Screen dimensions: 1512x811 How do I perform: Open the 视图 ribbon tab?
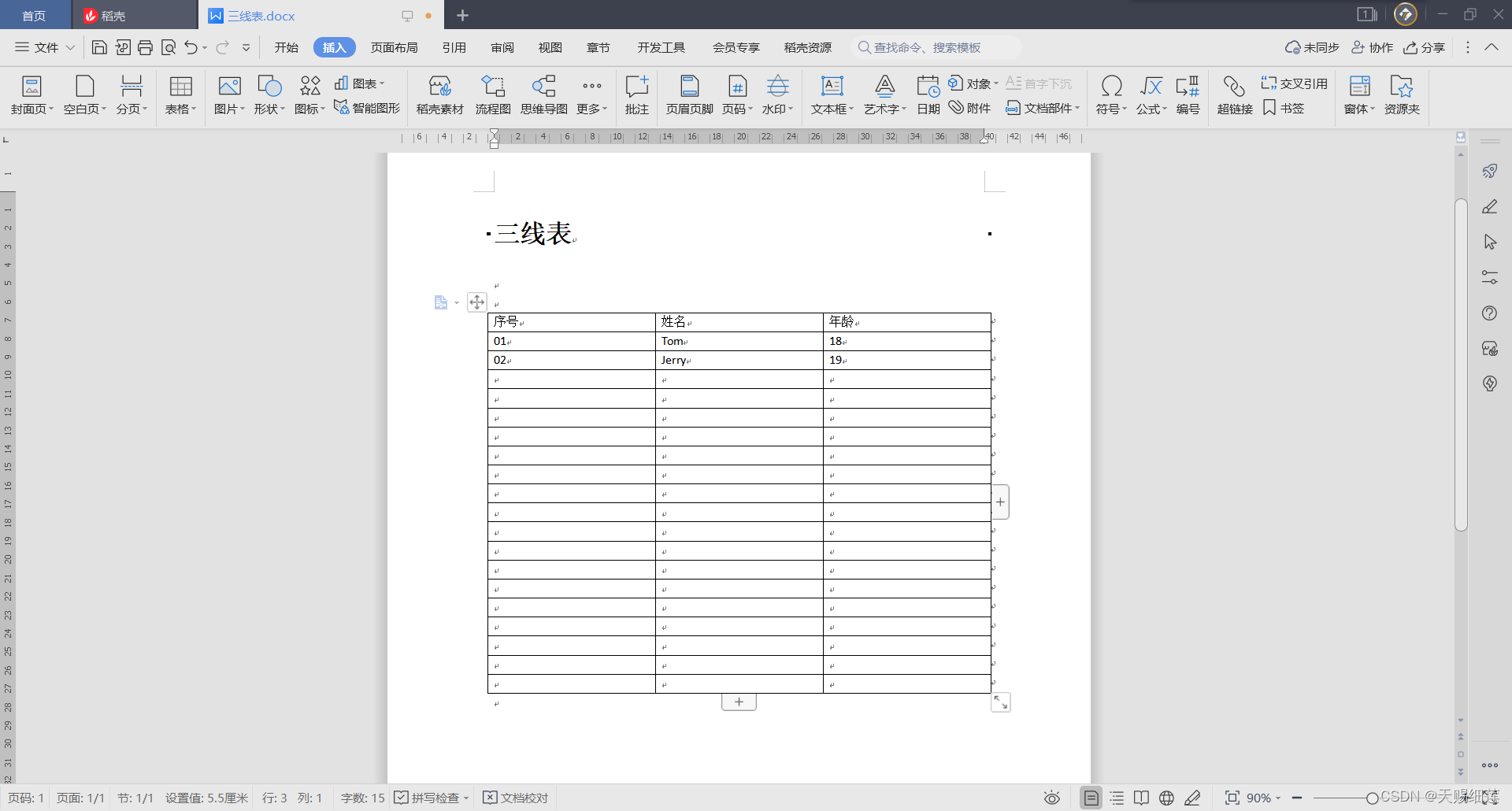click(x=550, y=47)
